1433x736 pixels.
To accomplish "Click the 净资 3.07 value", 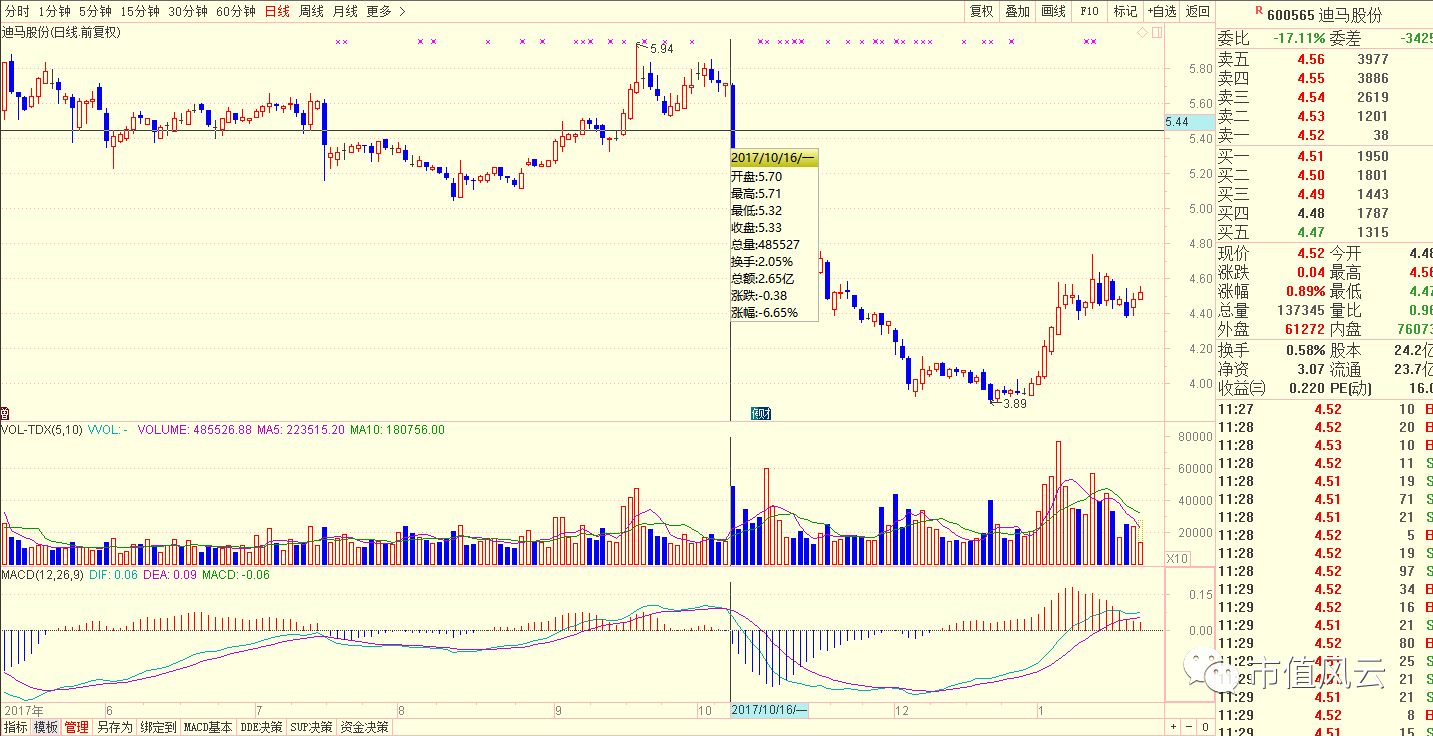I will coord(1310,370).
